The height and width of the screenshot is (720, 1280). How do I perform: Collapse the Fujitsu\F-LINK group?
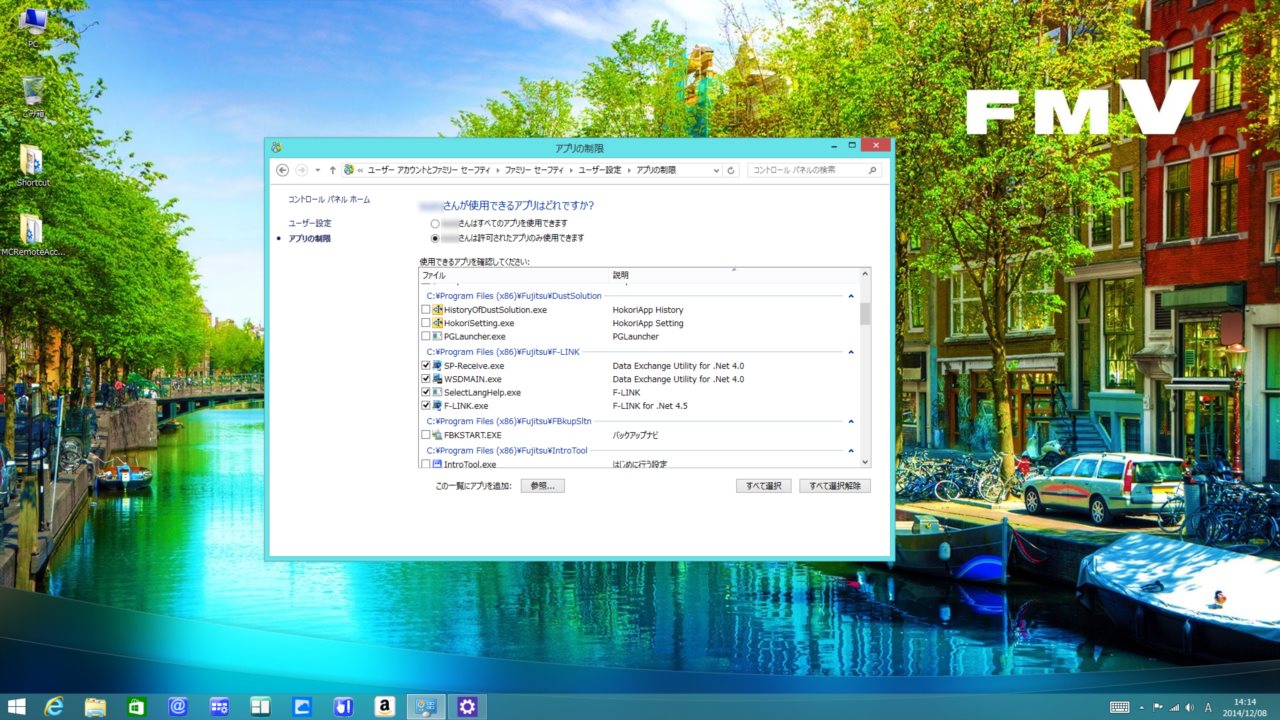tap(851, 352)
